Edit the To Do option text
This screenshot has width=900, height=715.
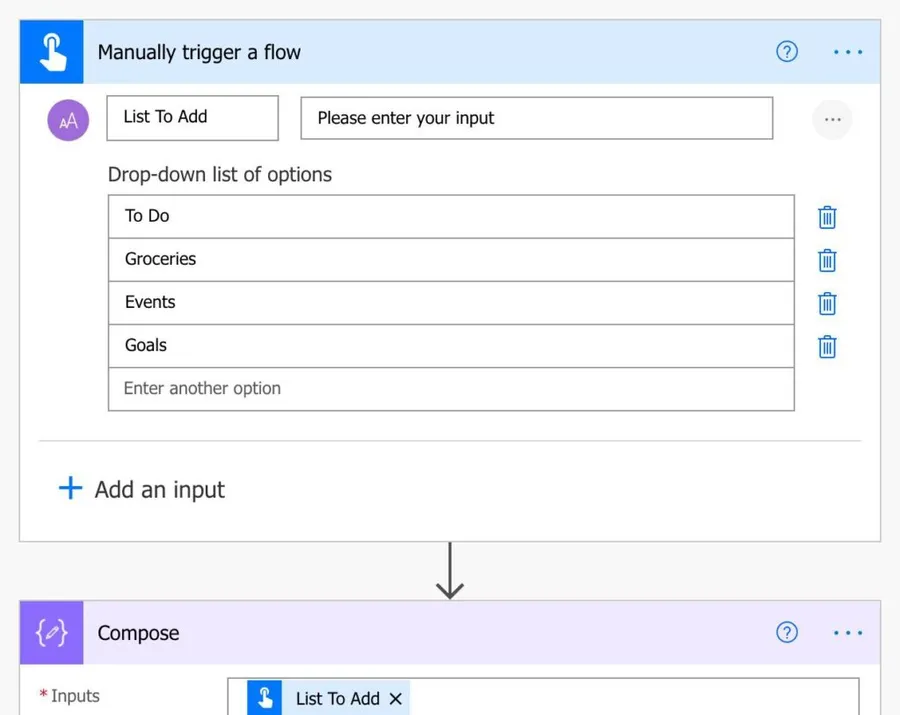click(450, 216)
